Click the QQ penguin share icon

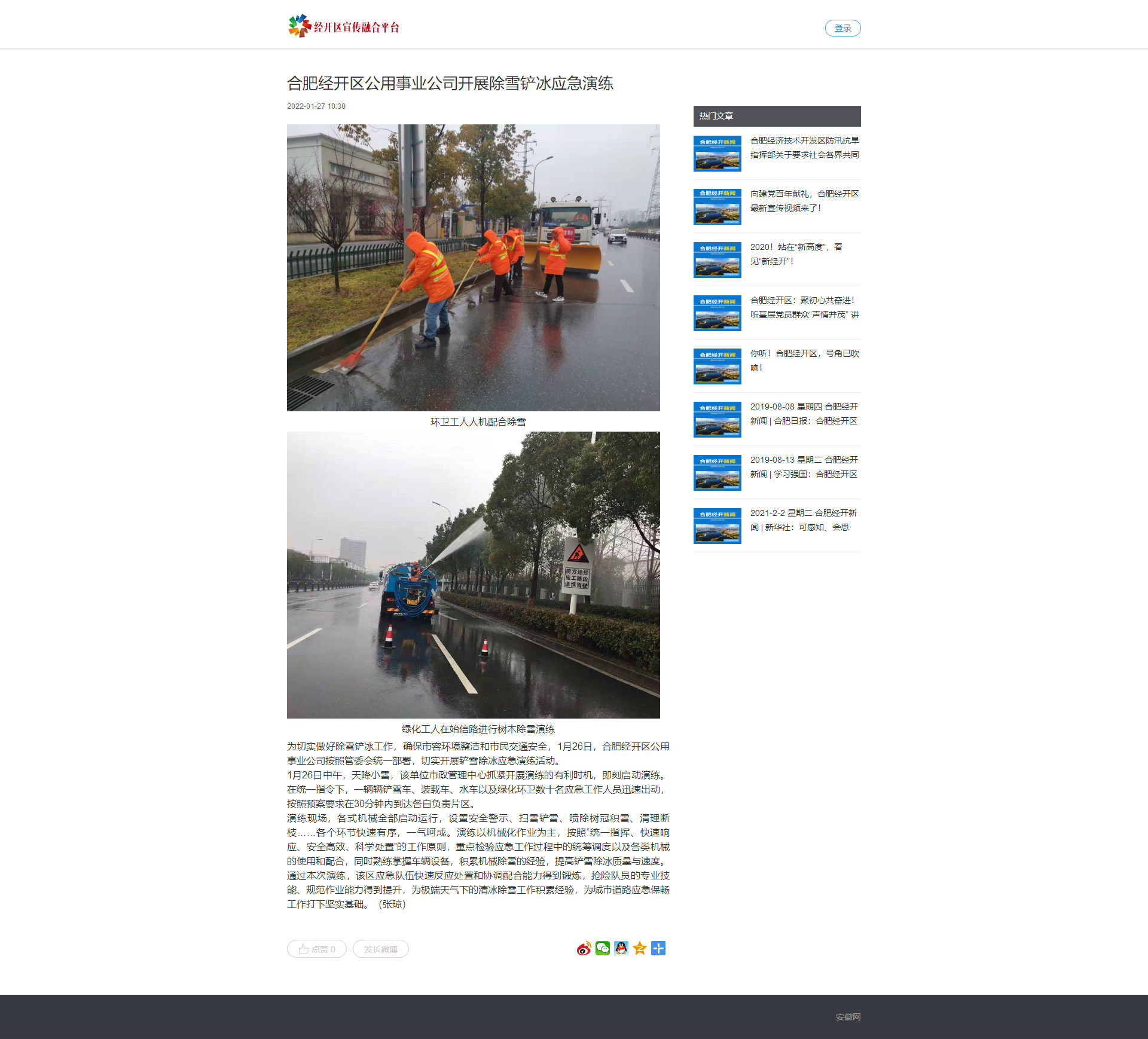[x=621, y=949]
